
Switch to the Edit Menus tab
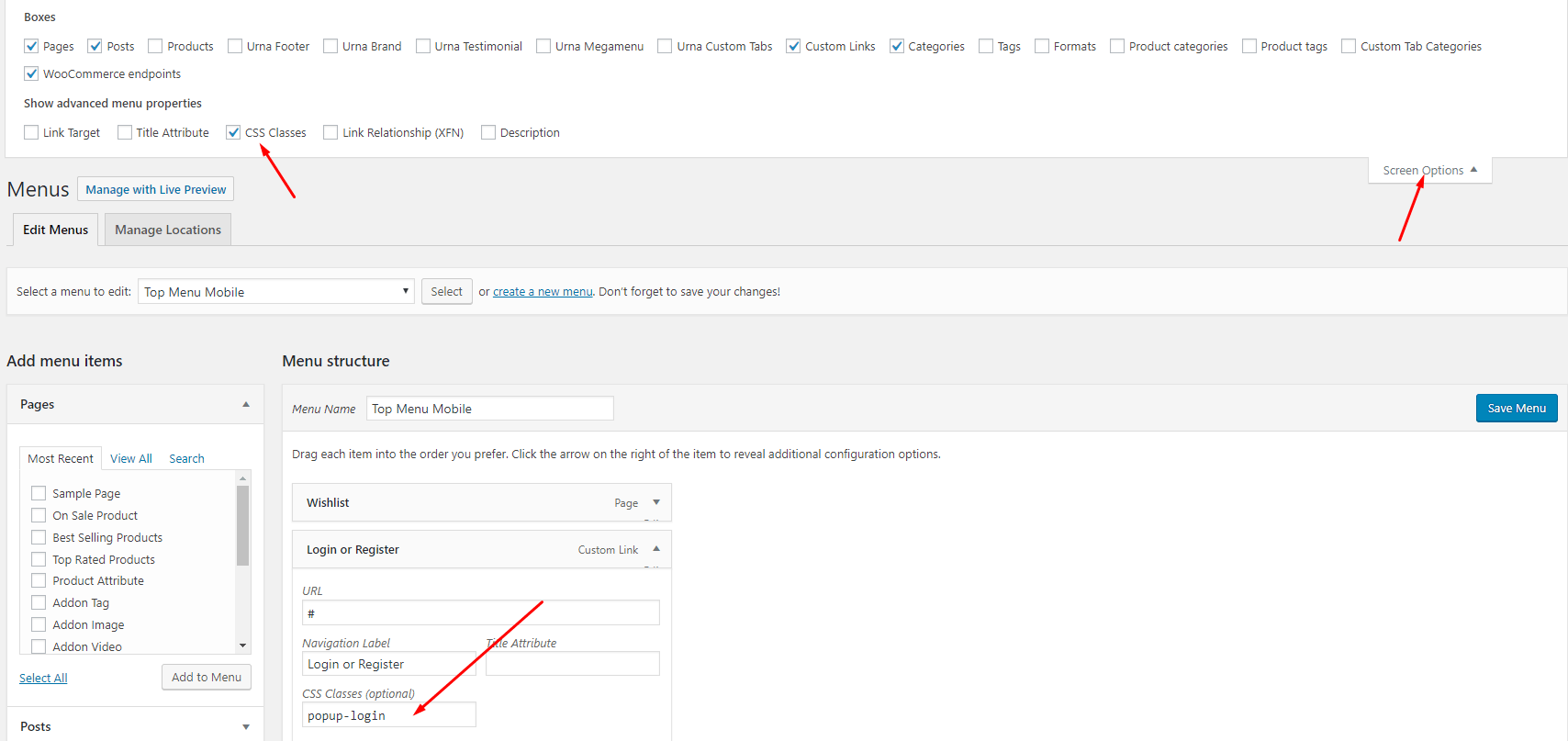pos(56,230)
